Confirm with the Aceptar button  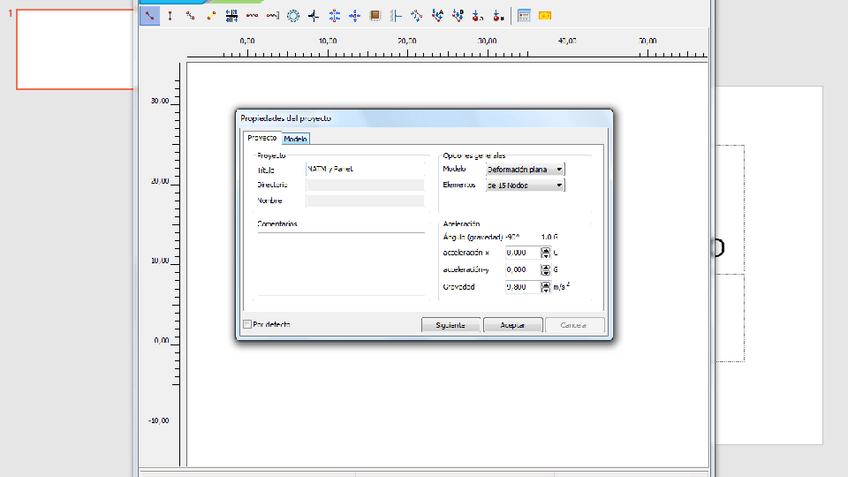click(513, 325)
